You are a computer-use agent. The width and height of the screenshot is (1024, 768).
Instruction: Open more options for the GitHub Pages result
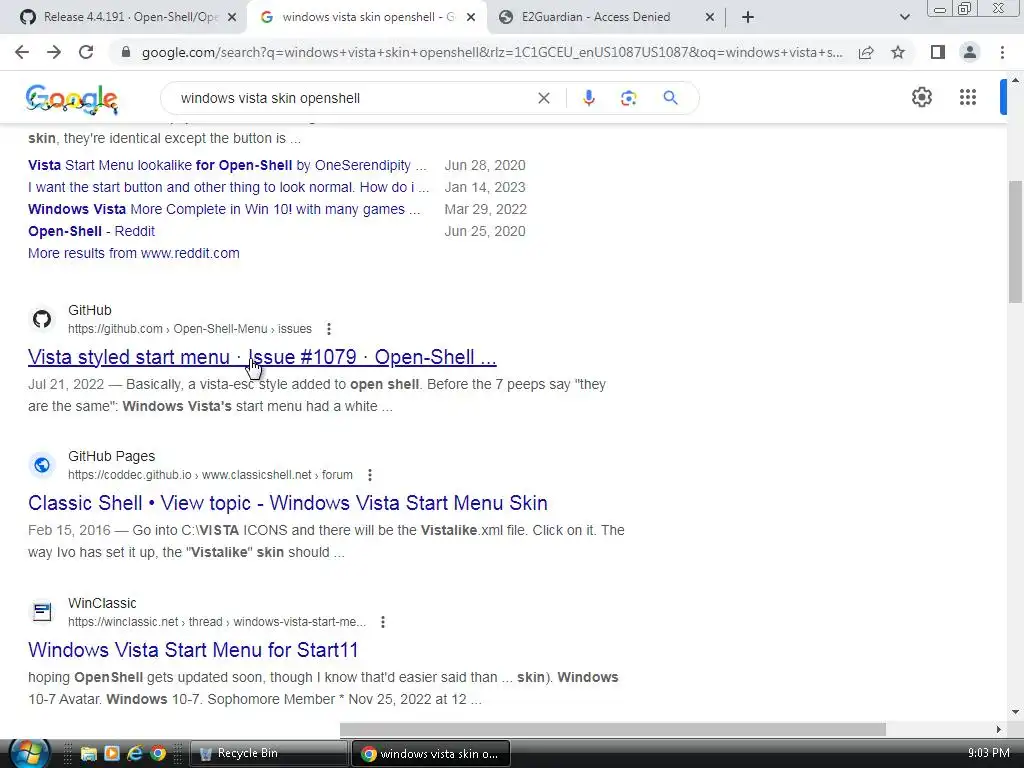370,475
